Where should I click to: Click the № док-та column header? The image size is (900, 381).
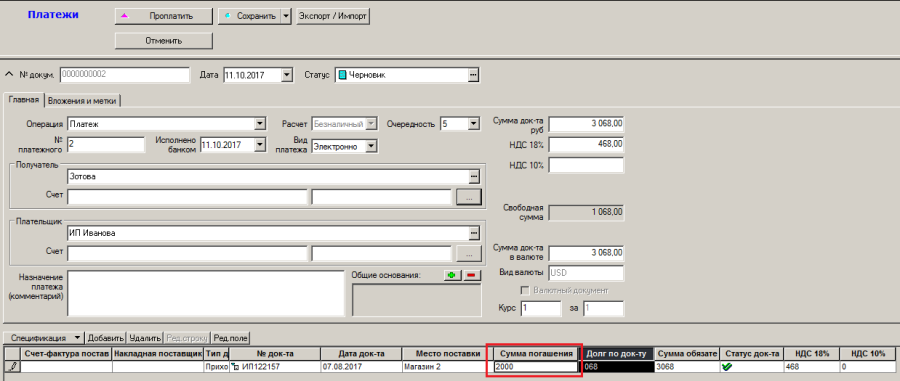coord(275,353)
